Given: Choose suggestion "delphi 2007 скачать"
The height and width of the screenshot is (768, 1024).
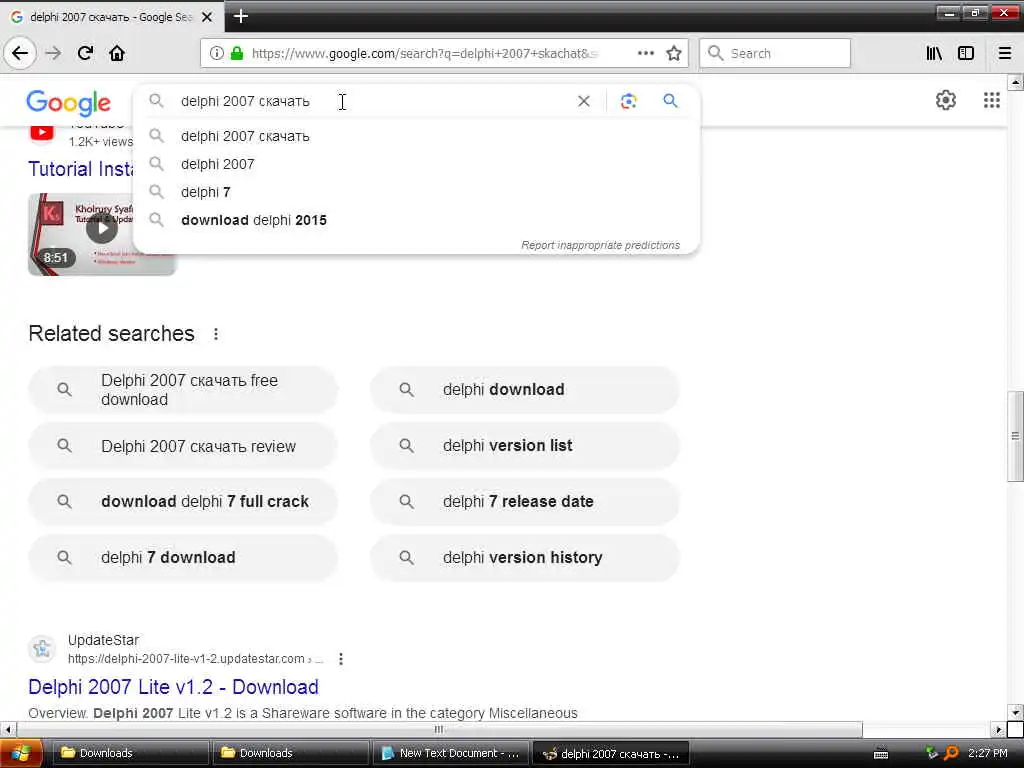Looking at the screenshot, I should 417,136.
